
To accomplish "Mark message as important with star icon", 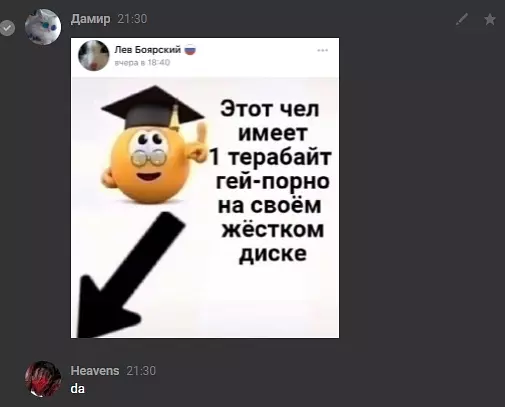I will click(x=490, y=19).
